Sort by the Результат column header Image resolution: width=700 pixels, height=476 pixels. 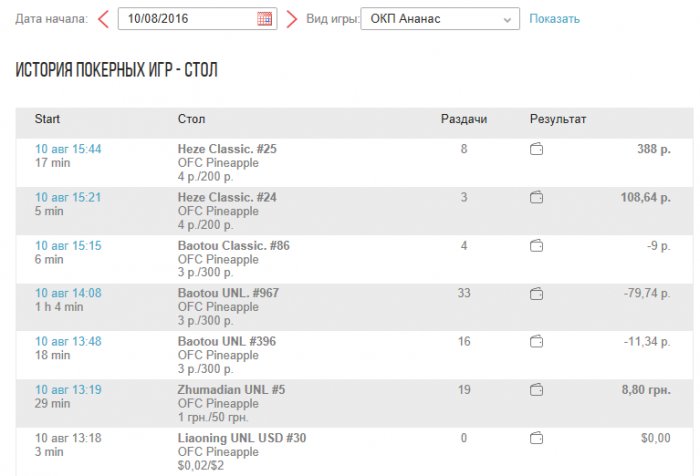click(x=558, y=119)
